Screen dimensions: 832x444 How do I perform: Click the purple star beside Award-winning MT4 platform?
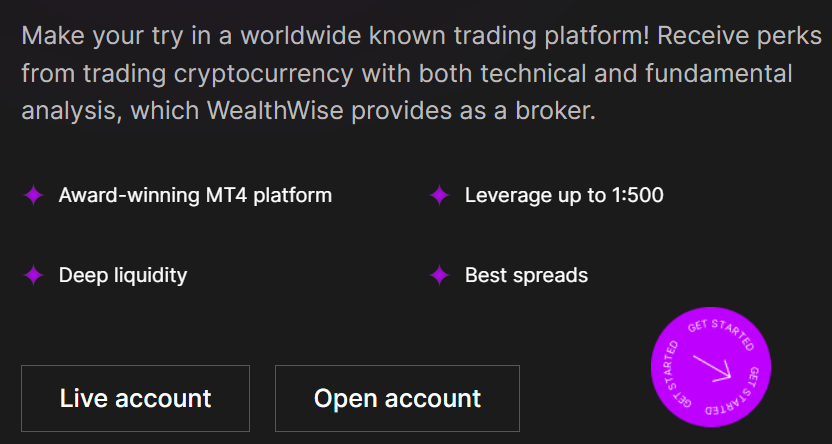tap(33, 195)
